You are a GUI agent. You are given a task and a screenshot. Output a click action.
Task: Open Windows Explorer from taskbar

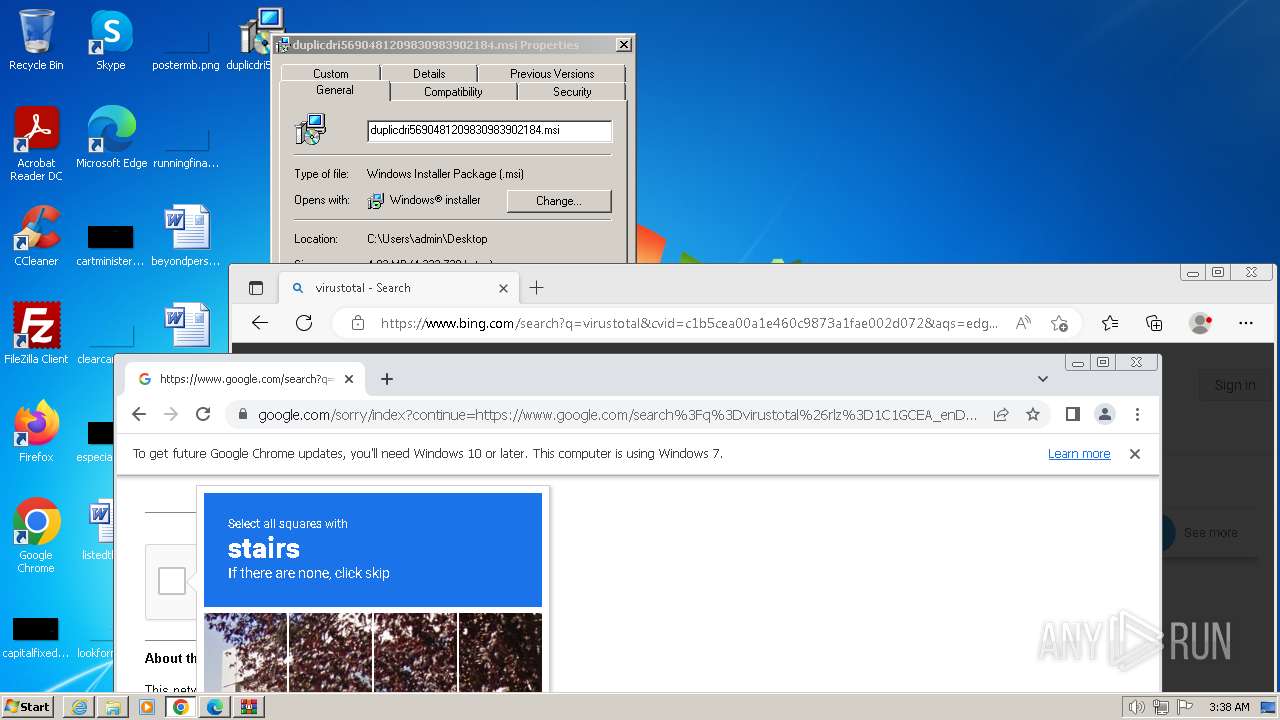pos(113,707)
